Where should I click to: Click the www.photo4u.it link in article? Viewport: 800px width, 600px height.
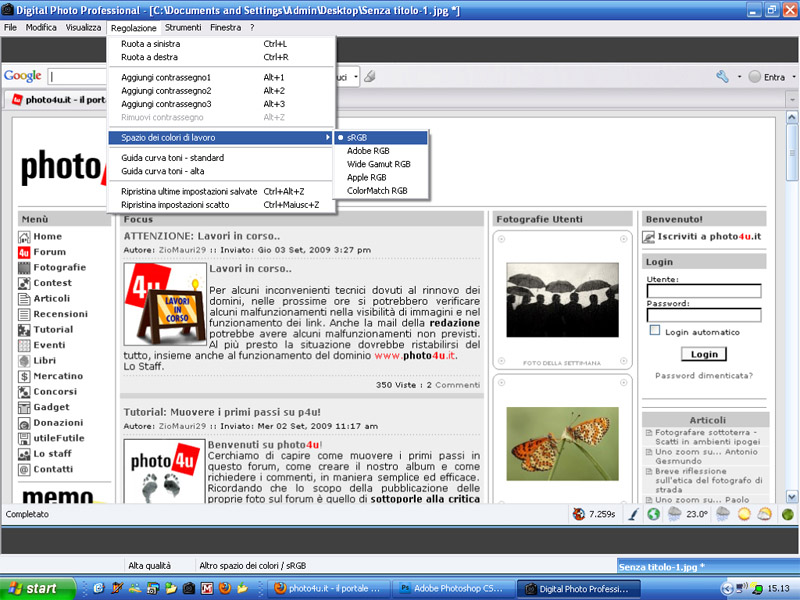click(414, 356)
